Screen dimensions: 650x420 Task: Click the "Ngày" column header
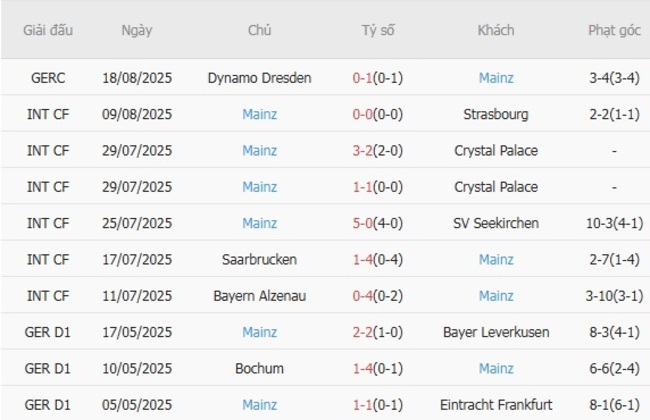pos(137,30)
